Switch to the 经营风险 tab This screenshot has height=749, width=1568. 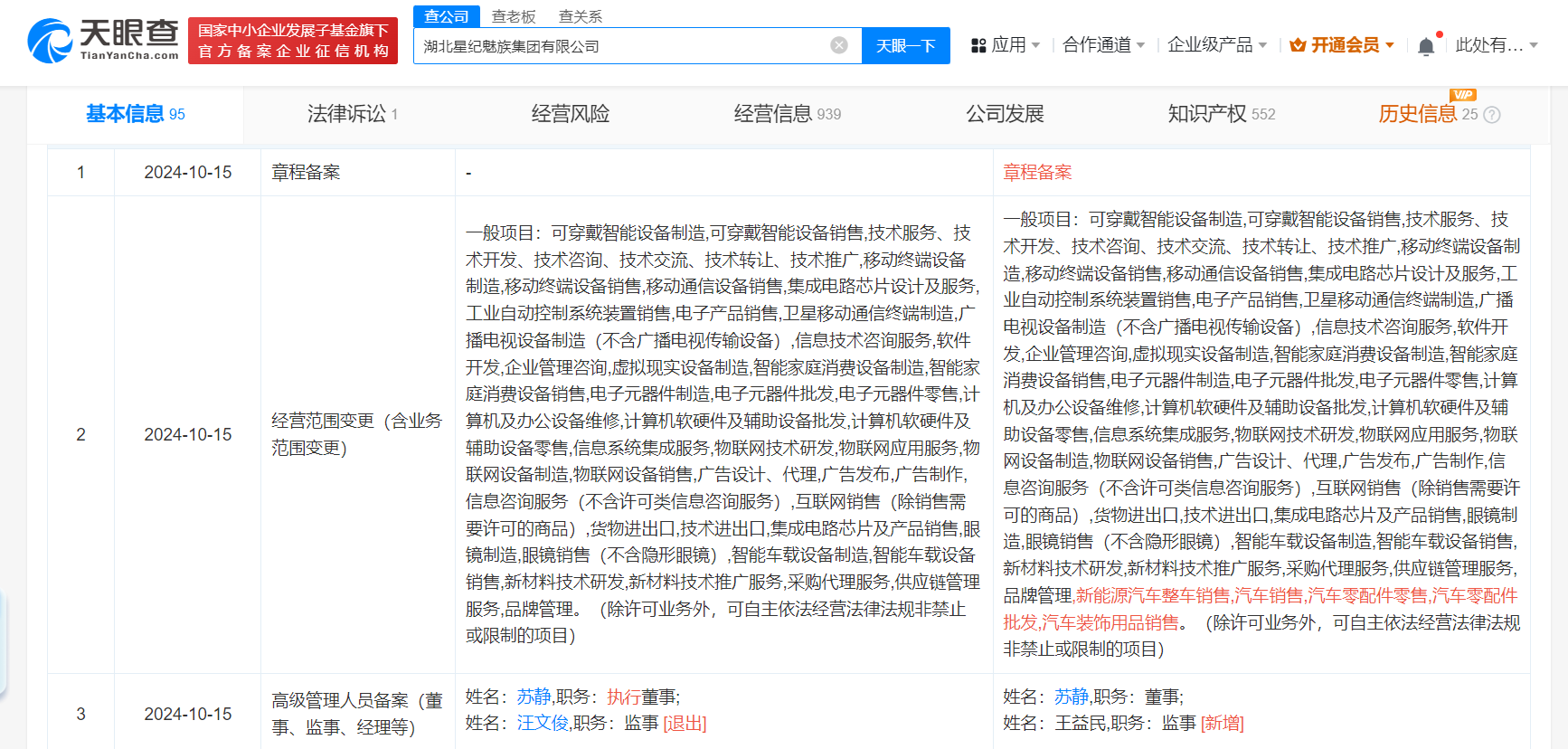[x=571, y=114]
